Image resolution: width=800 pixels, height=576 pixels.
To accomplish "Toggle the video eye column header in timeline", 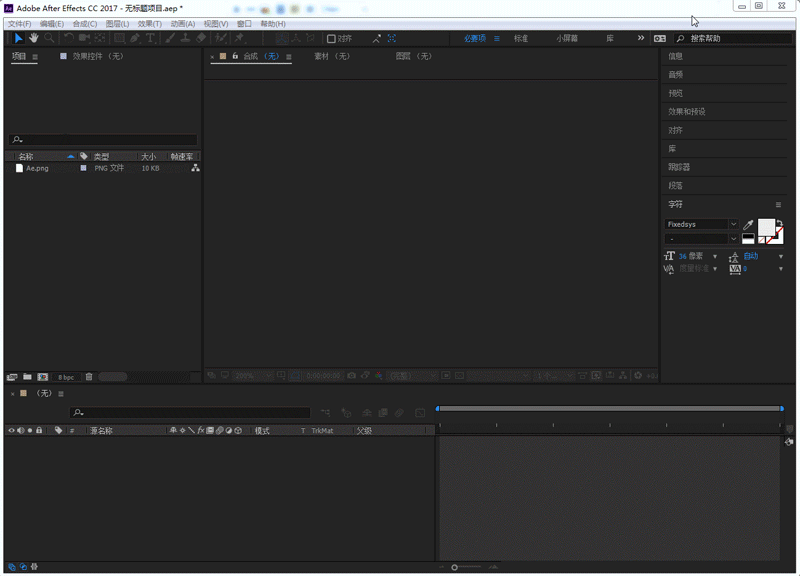I will coord(11,430).
